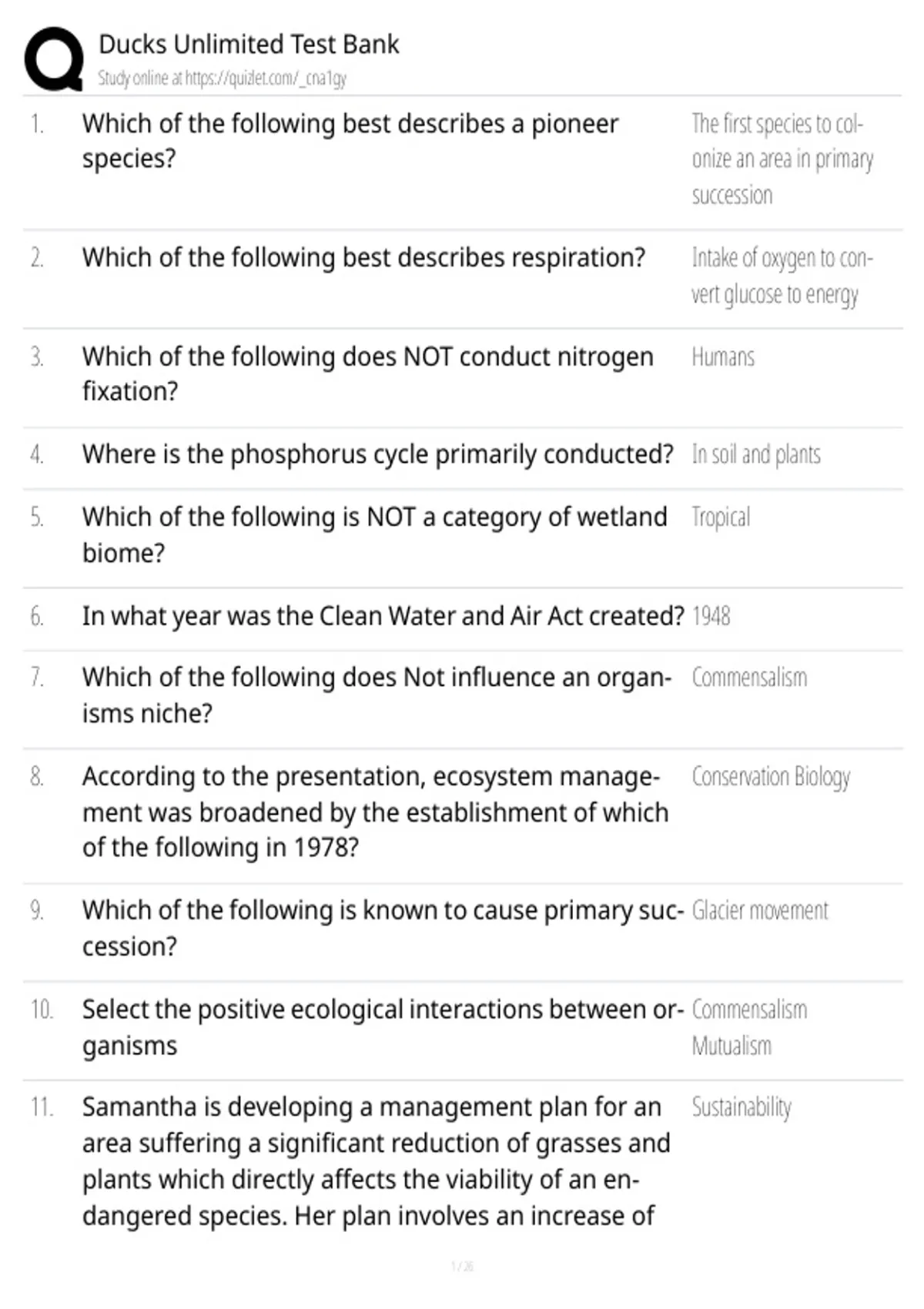Select the nitrogen fixation question
The image size is (924, 1309).
coord(368,374)
